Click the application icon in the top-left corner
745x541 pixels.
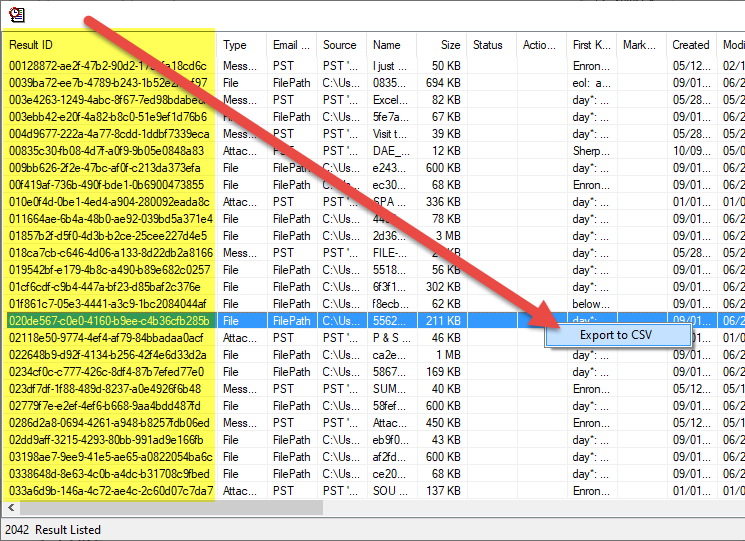click(16, 14)
